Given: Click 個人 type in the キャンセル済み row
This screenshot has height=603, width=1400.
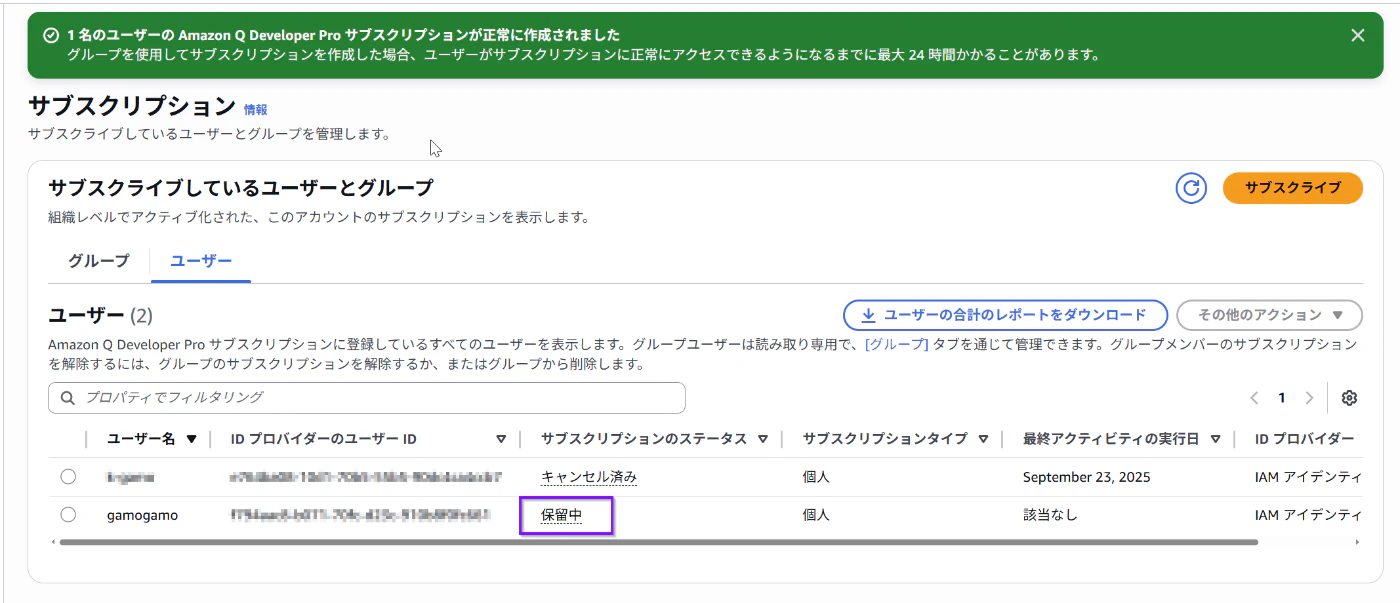Looking at the screenshot, I should pos(816,477).
